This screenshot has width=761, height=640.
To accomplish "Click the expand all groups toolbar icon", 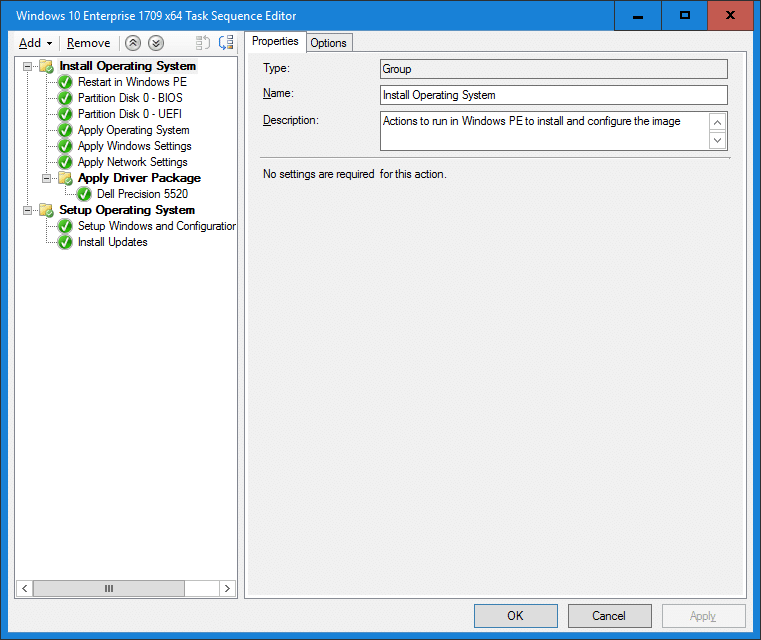I will (226, 43).
